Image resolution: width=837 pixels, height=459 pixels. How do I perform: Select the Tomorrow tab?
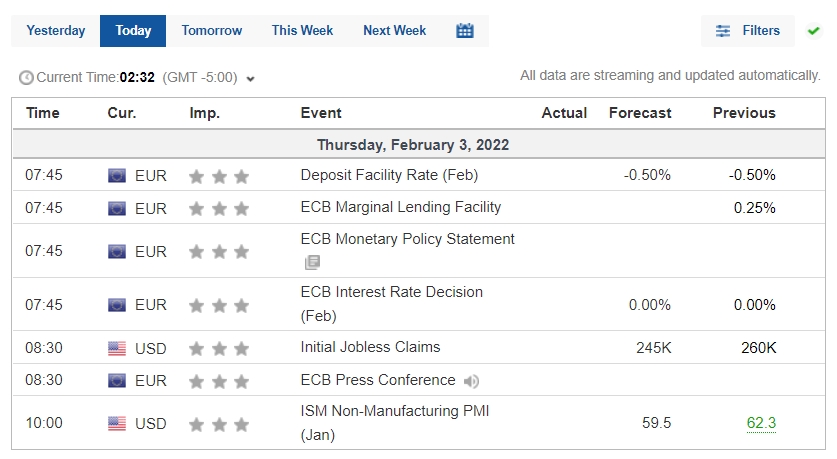211,31
